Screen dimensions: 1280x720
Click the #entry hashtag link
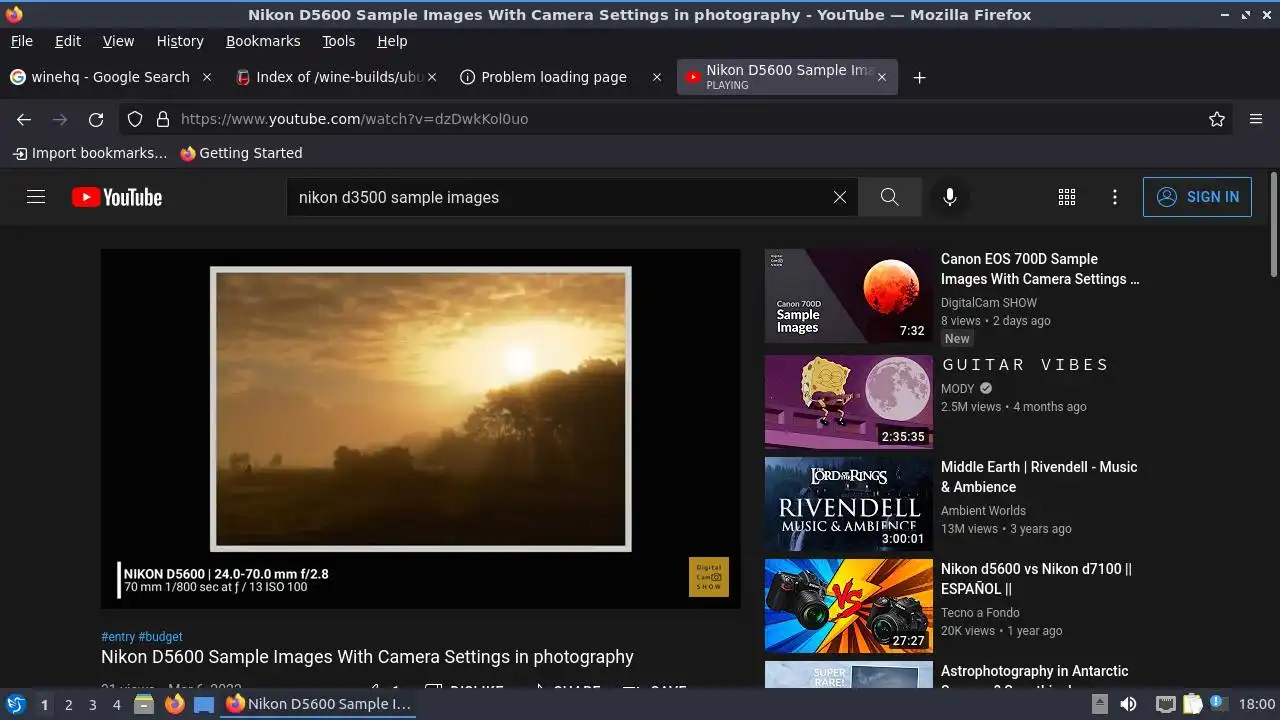[x=118, y=637]
